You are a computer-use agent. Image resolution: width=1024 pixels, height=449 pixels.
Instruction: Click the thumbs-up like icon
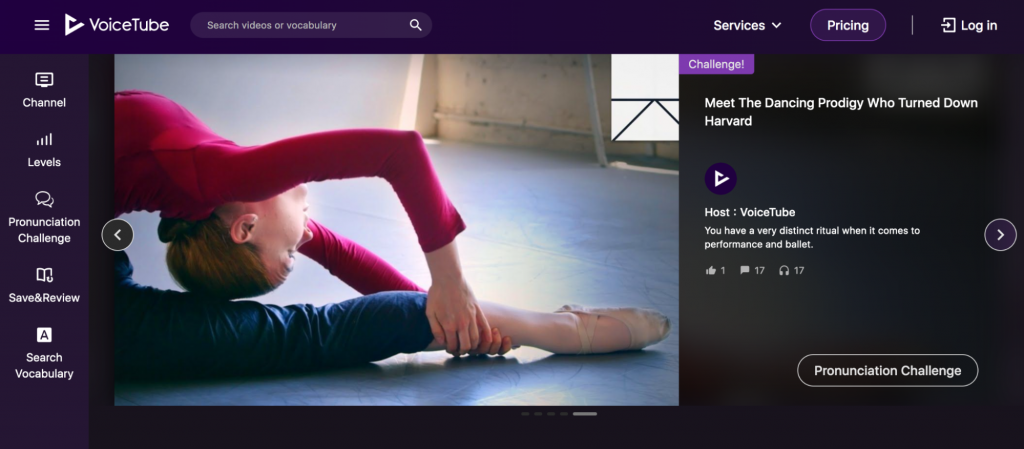point(711,270)
